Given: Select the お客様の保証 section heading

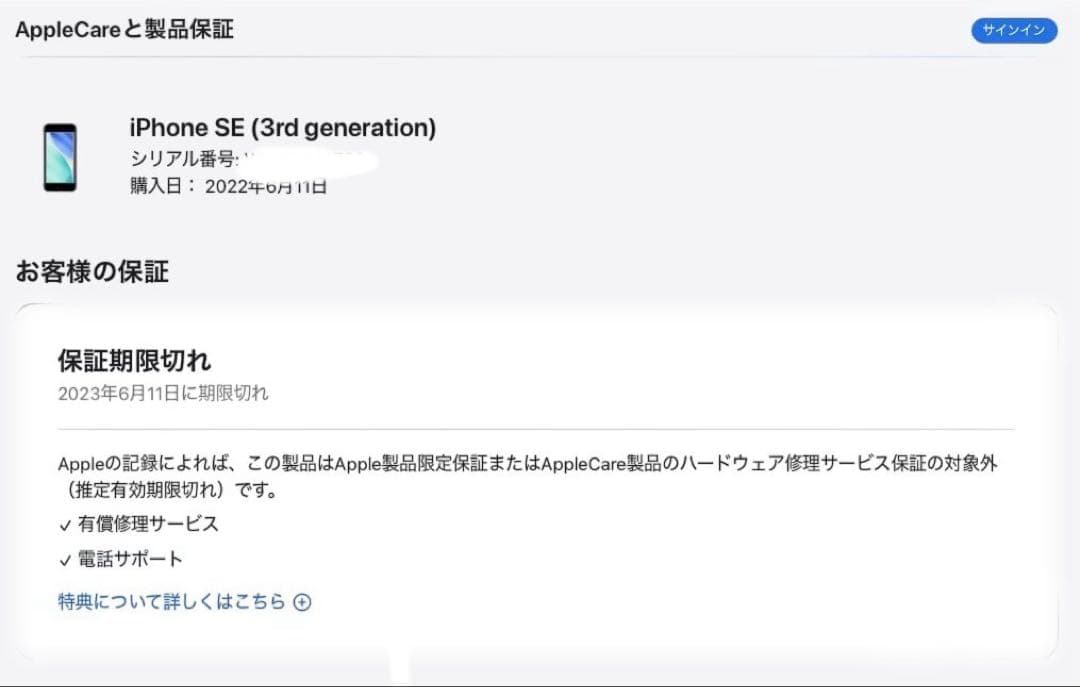Looking at the screenshot, I should (92, 270).
